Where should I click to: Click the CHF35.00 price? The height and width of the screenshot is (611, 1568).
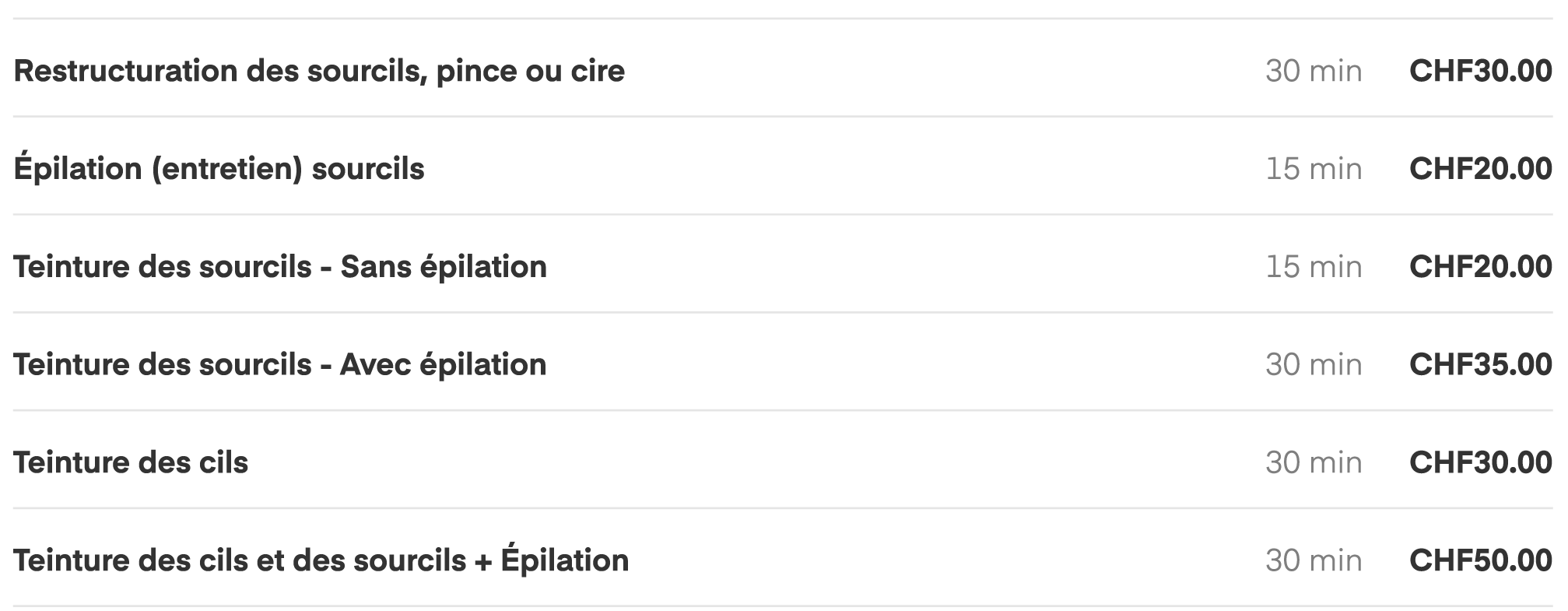pyautogui.click(x=1480, y=365)
